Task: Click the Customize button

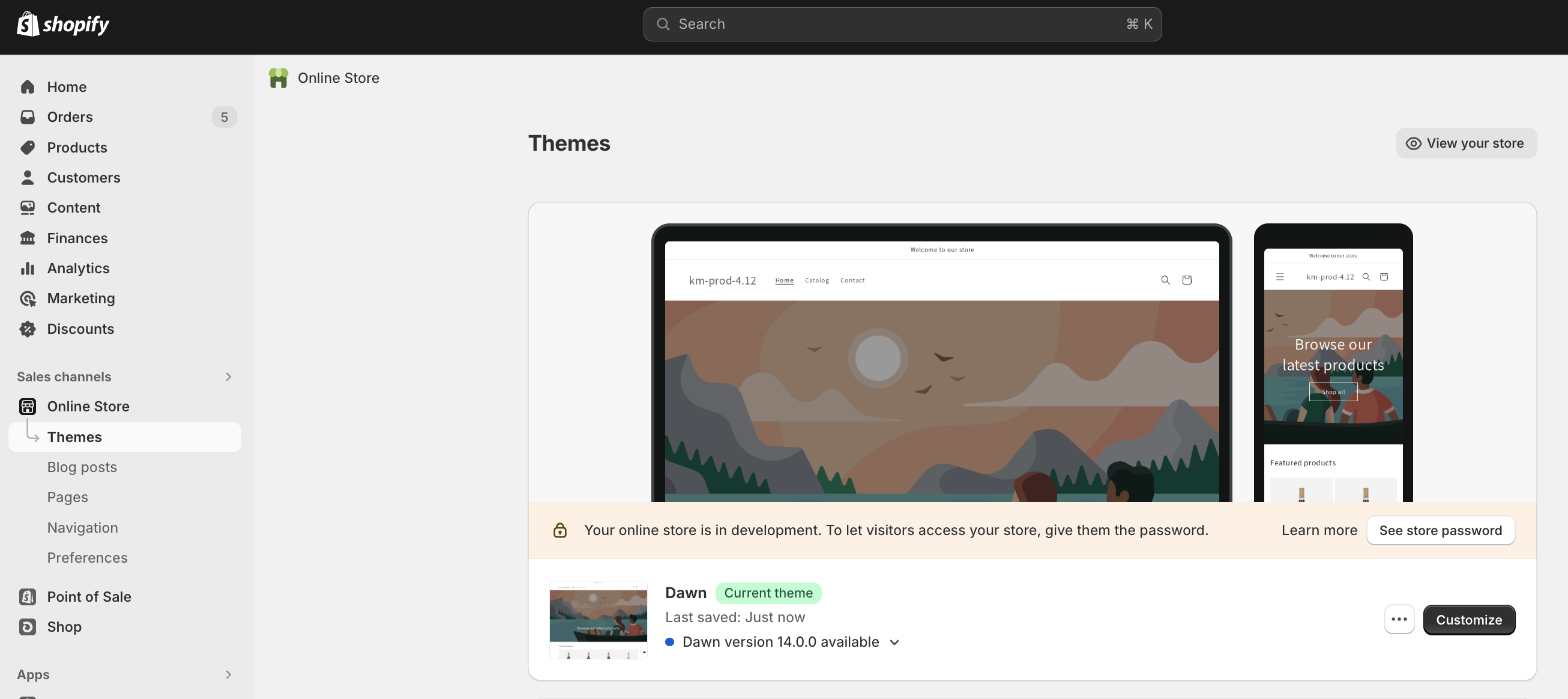Action: coord(1469,620)
